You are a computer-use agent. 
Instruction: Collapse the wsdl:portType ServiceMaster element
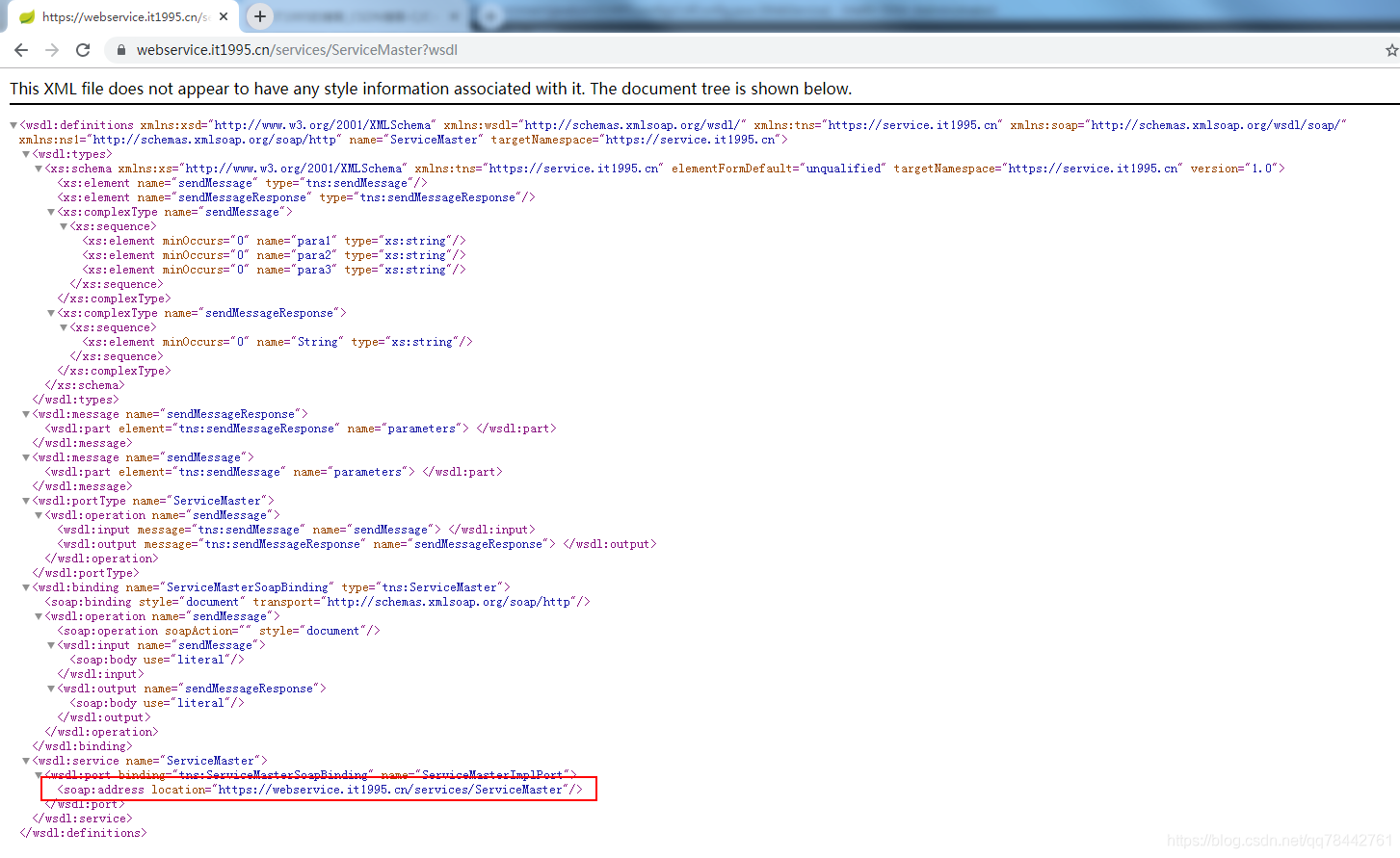(x=25, y=500)
